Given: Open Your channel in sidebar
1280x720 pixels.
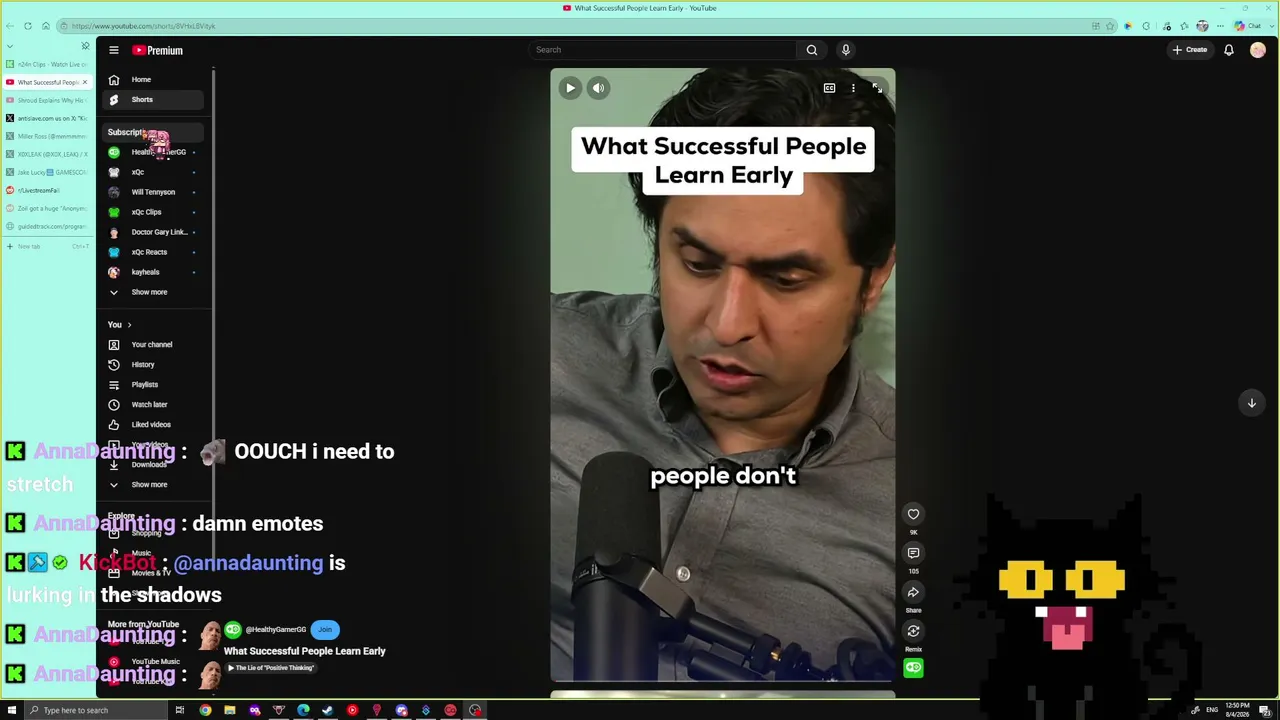Looking at the screenshot, I should pos(152,345).
